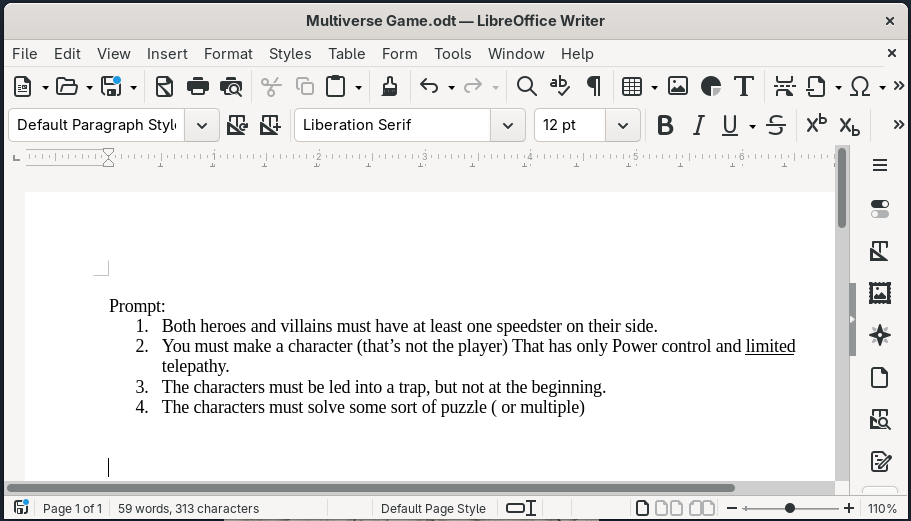Open the Format menu
The width and height of the screenshot is (911, 521).
(x=228, y=54)
